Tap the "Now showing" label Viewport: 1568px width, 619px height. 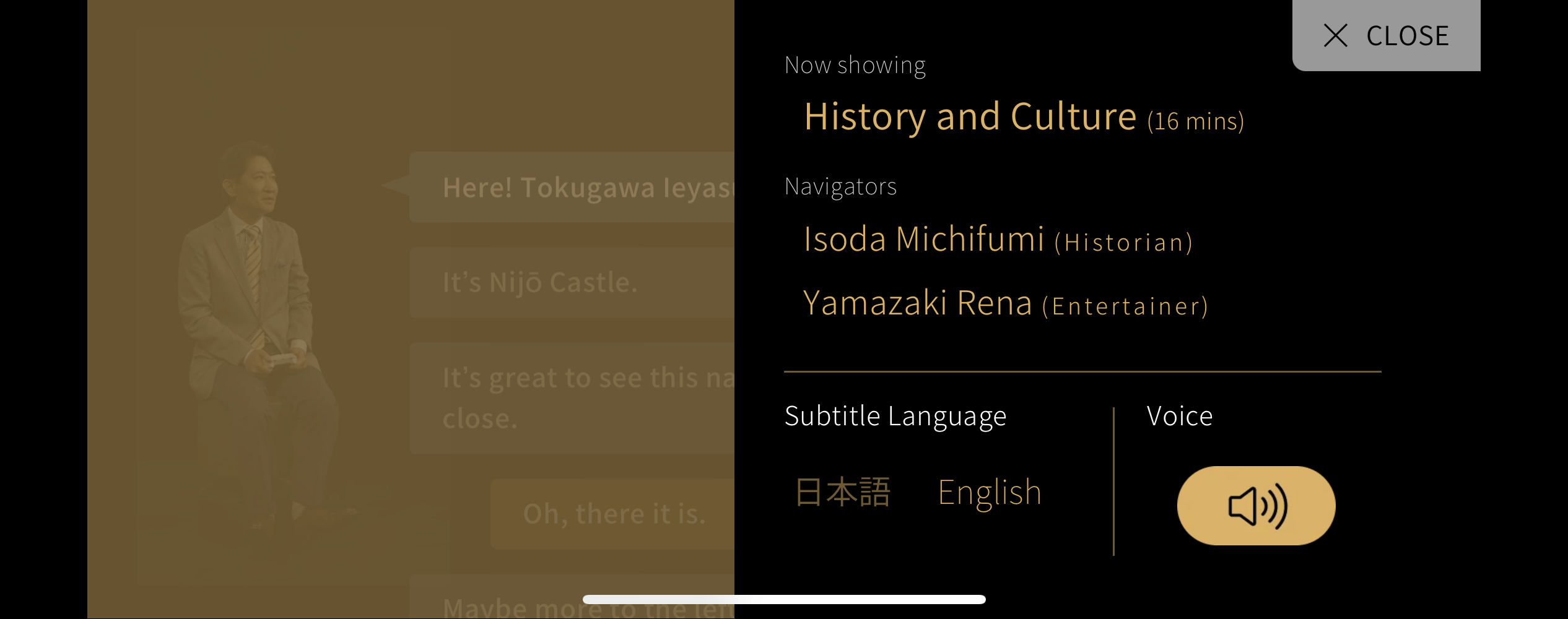855,66
